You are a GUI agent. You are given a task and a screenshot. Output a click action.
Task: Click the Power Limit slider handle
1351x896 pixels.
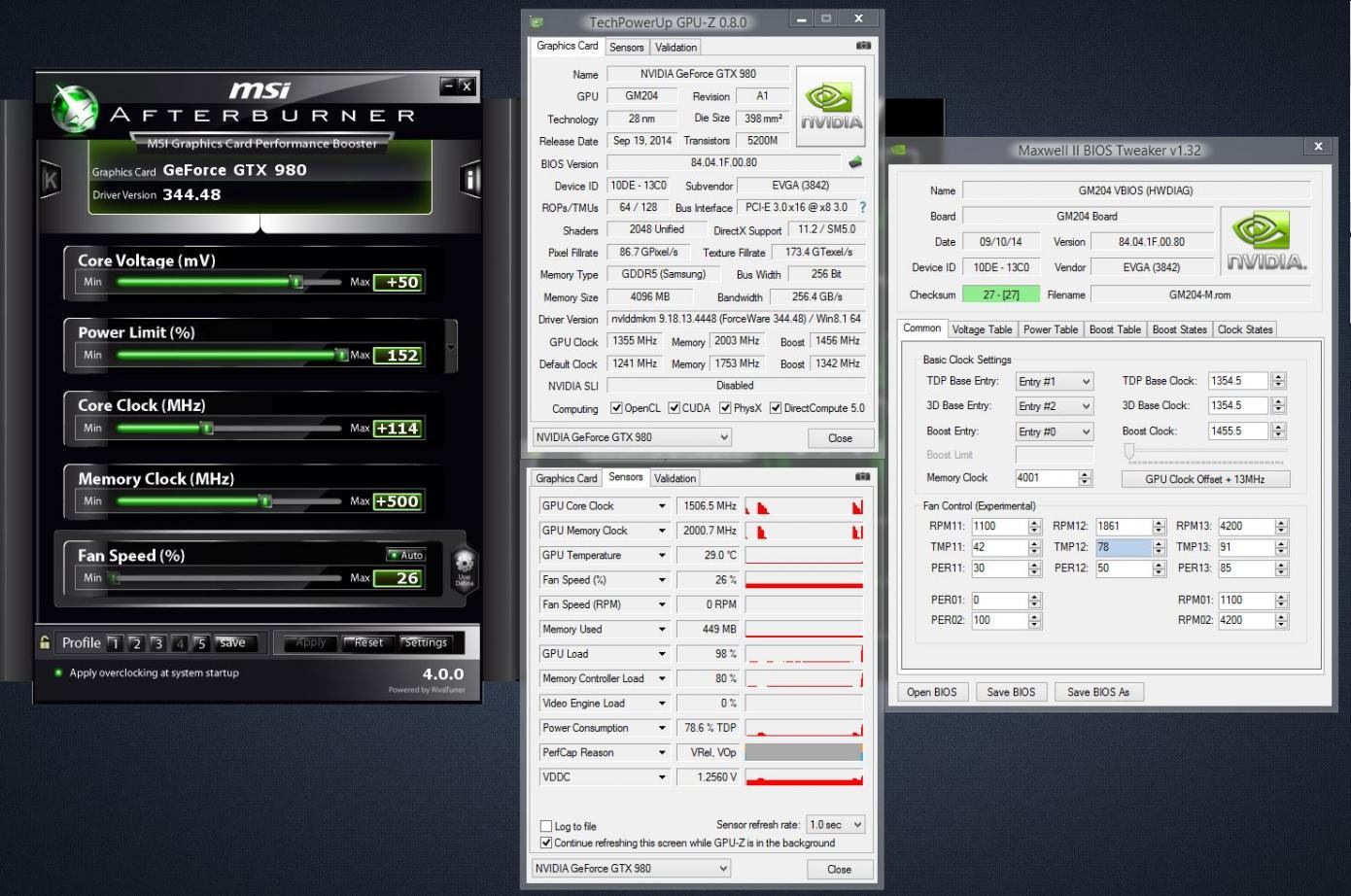coord(341,355)
